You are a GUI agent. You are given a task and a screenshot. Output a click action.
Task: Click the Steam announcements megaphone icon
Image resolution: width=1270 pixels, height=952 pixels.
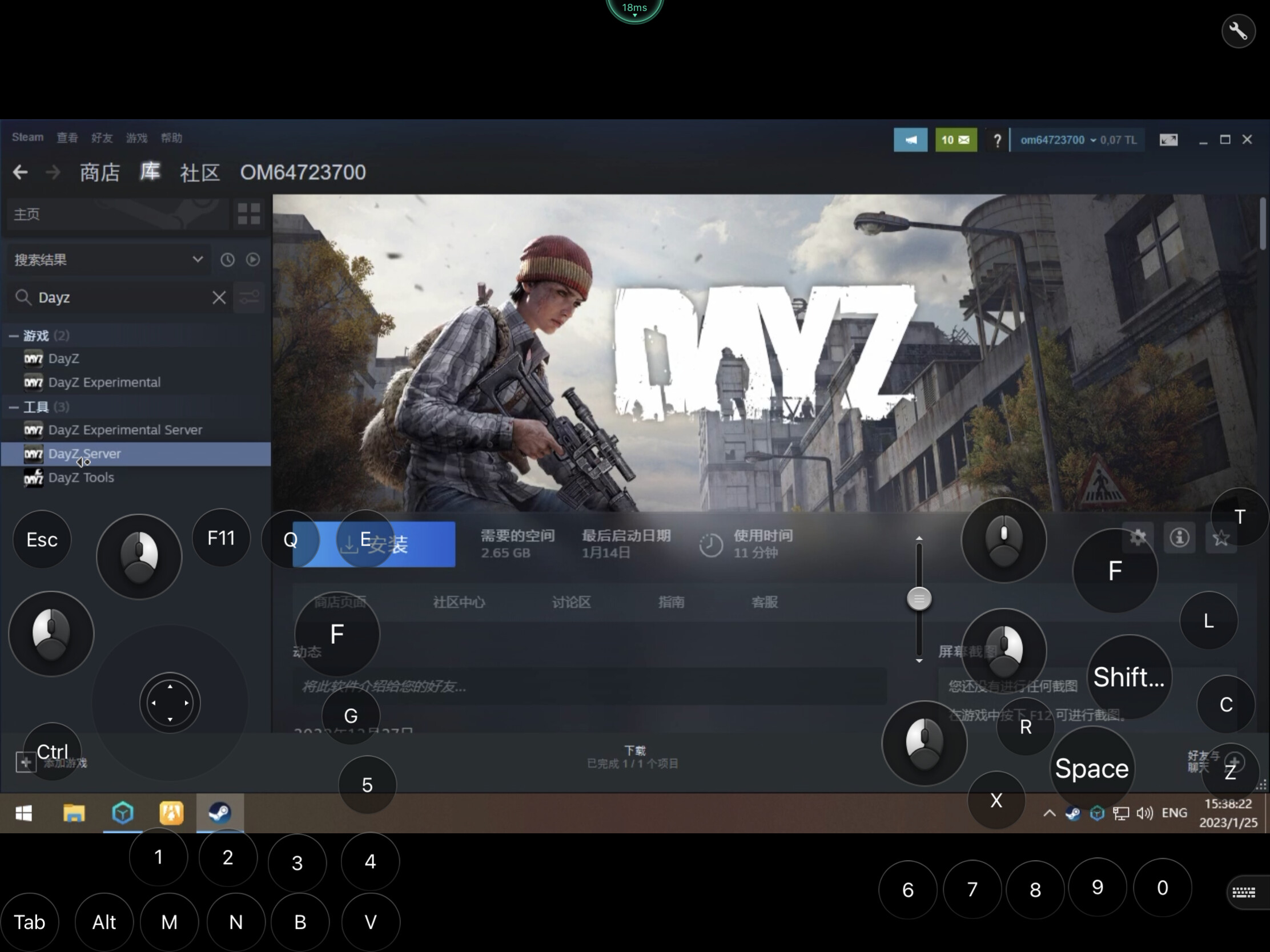click(x=911, y=140)
